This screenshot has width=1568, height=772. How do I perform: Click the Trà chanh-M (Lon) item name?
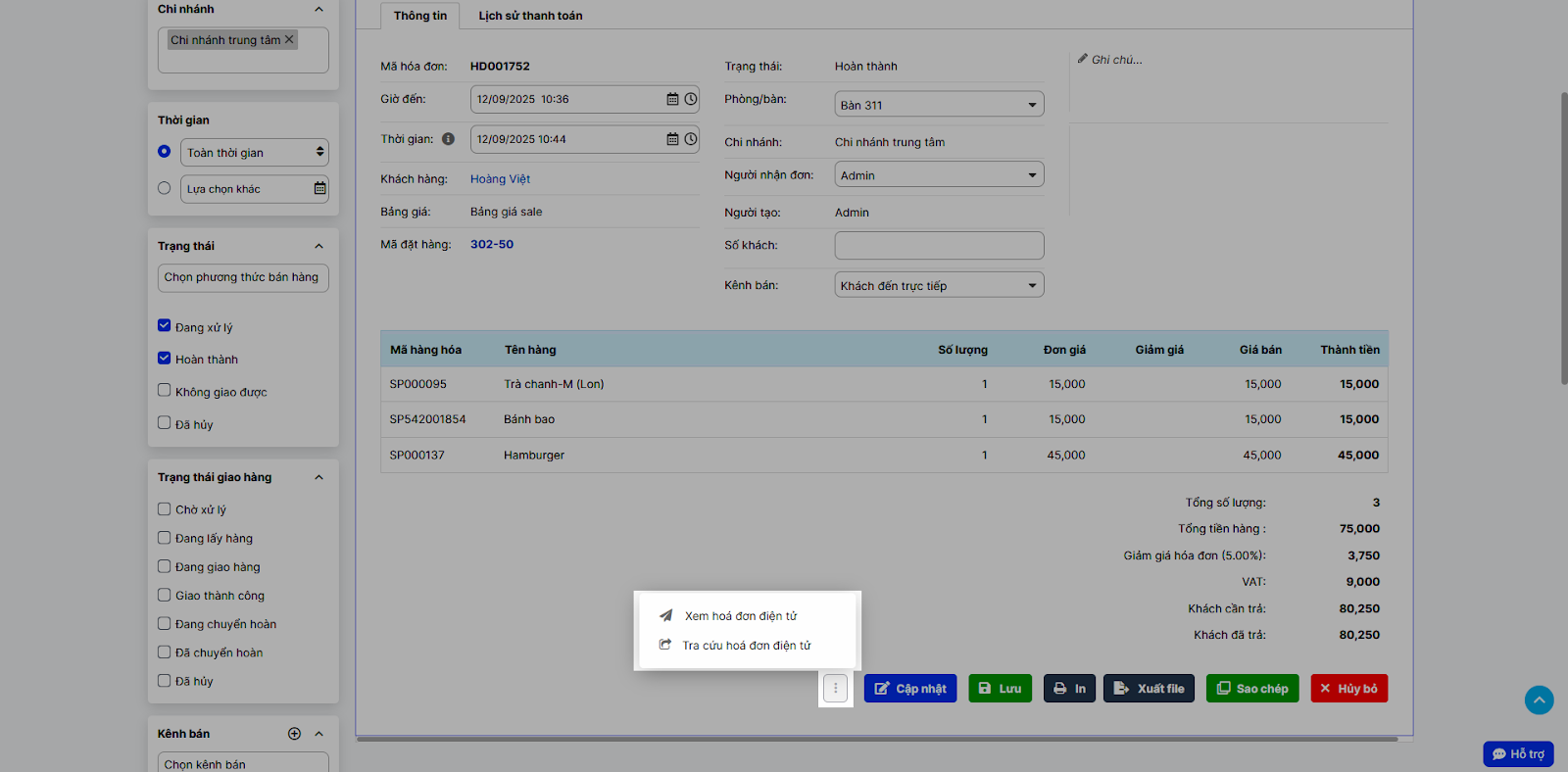tap(554, 384)
